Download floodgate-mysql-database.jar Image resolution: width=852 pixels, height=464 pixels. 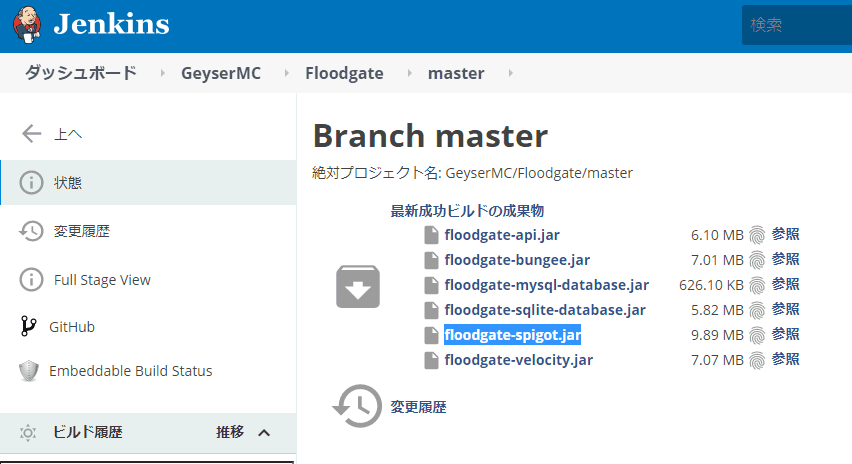coord(547,285)
